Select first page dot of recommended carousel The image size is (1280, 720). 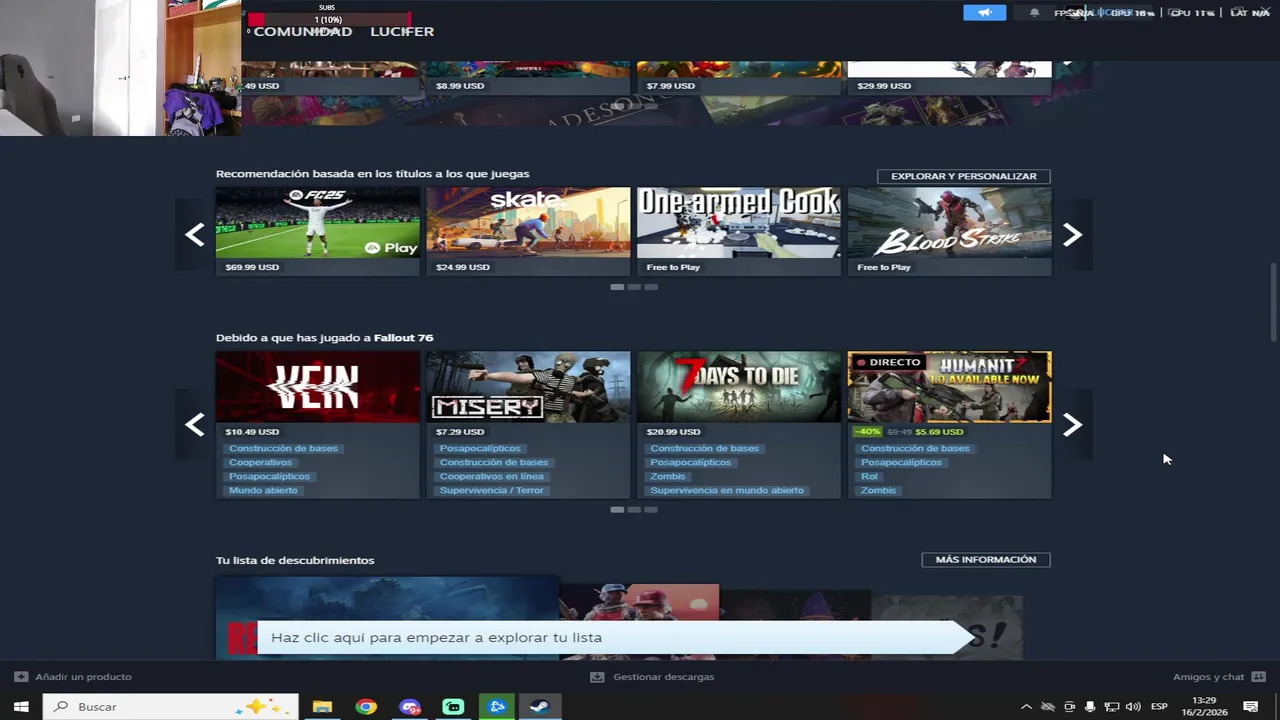click(617, 287)
